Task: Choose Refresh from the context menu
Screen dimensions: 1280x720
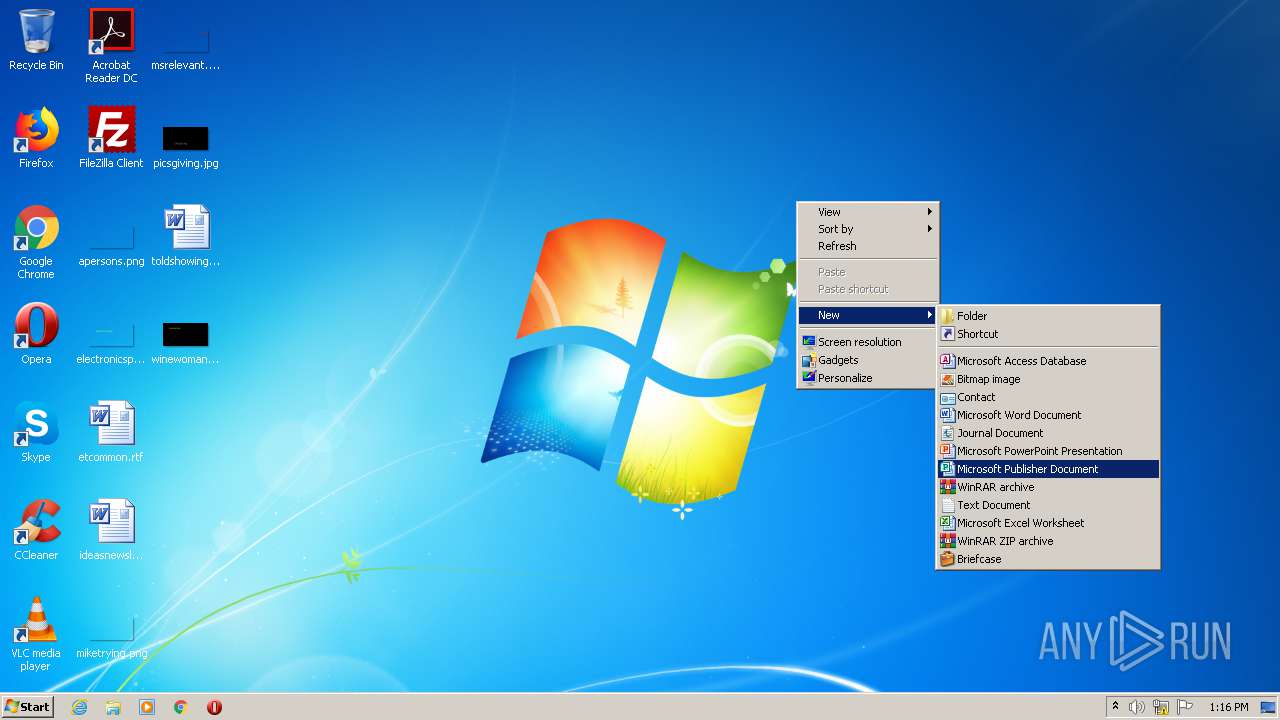Action: (x=868, y=246)
